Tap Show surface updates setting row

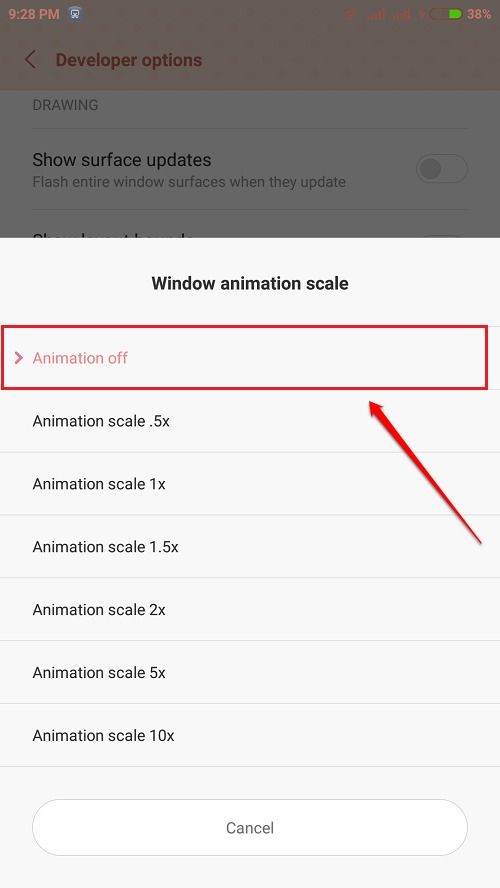250,169
